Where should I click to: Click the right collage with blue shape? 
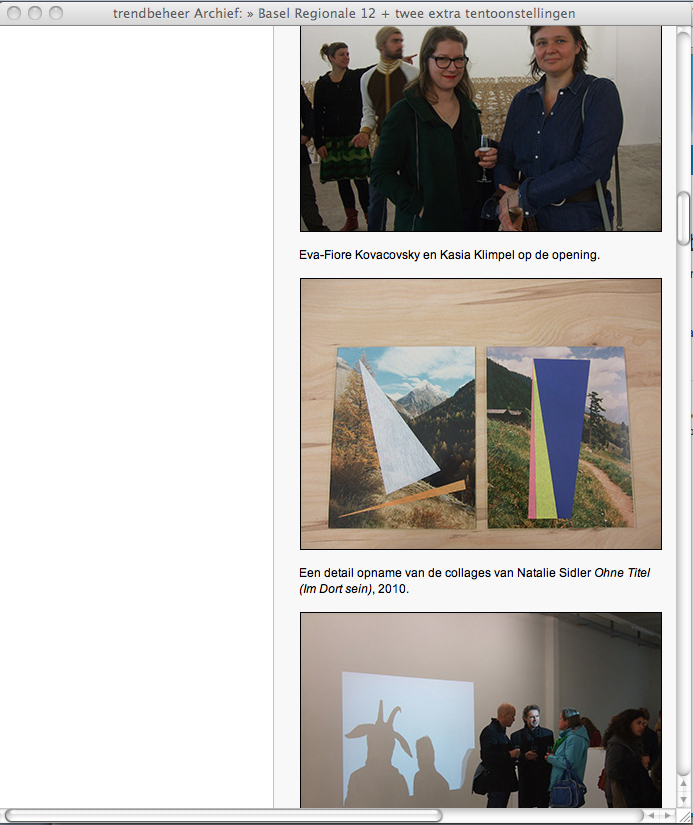tap(559, 437)
